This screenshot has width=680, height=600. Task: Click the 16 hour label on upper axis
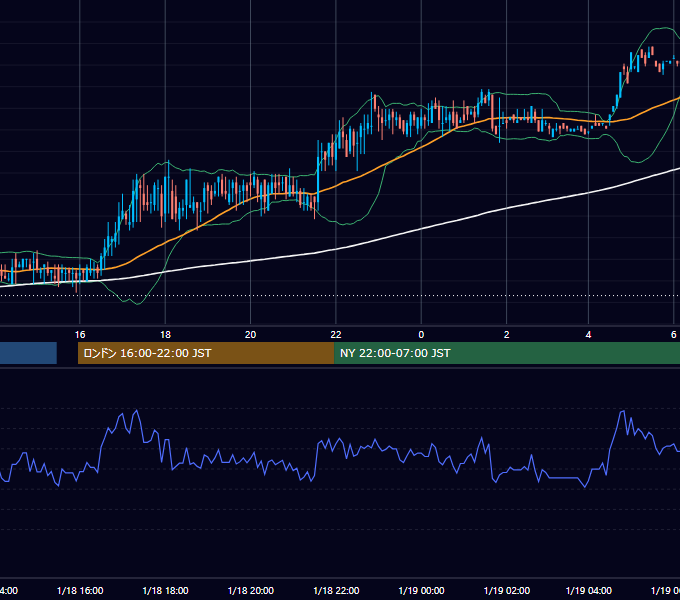coord(80,335)
